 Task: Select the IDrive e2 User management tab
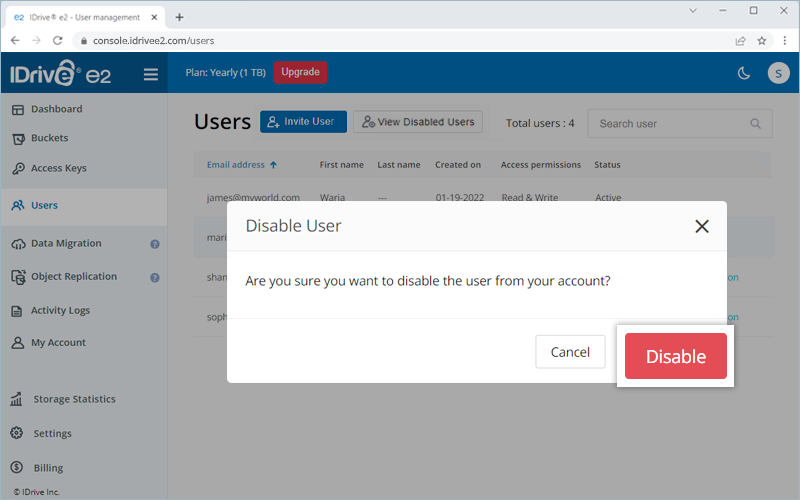(x=85, y=17)
